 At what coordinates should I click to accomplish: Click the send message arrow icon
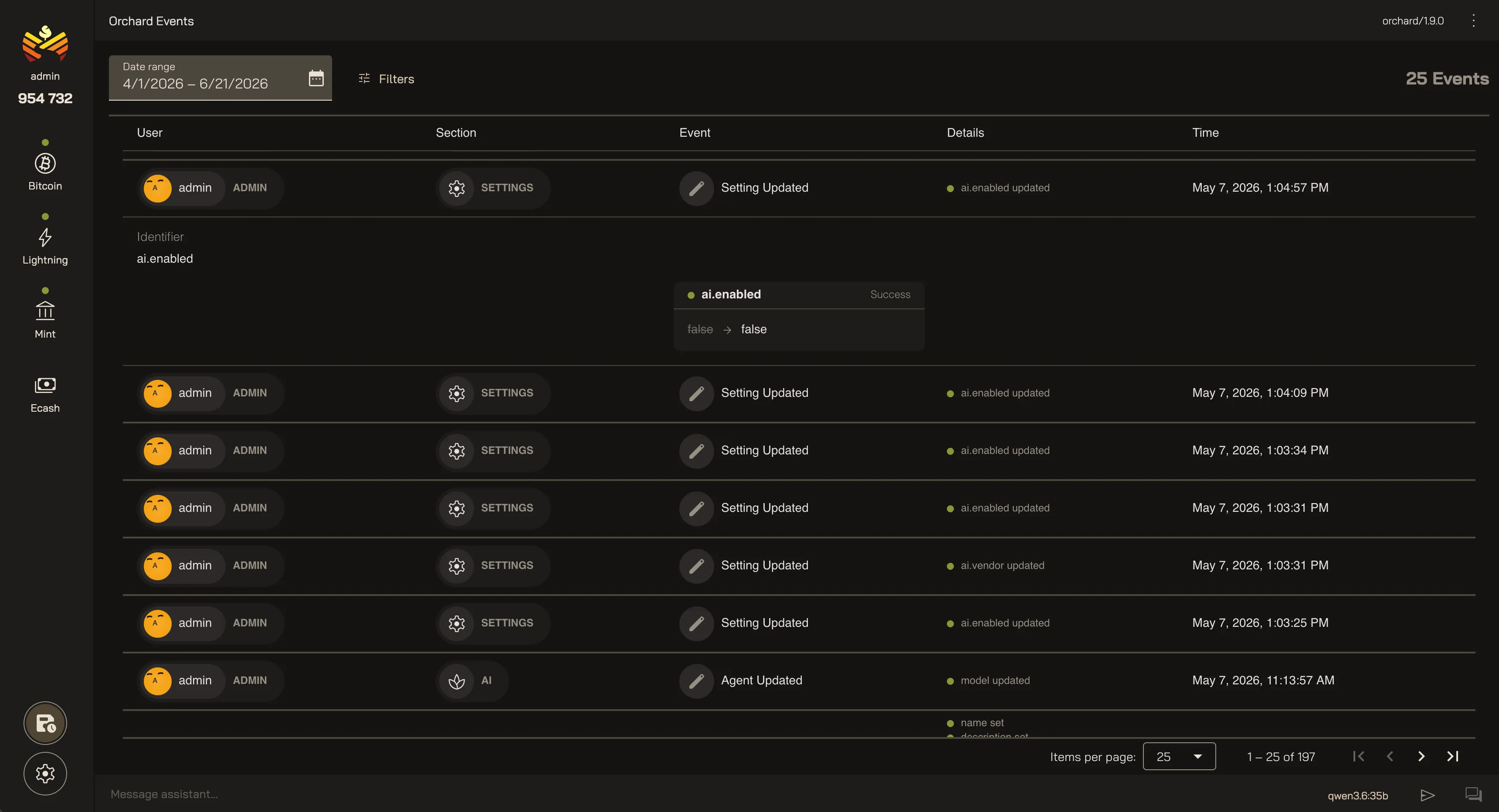1428,795
